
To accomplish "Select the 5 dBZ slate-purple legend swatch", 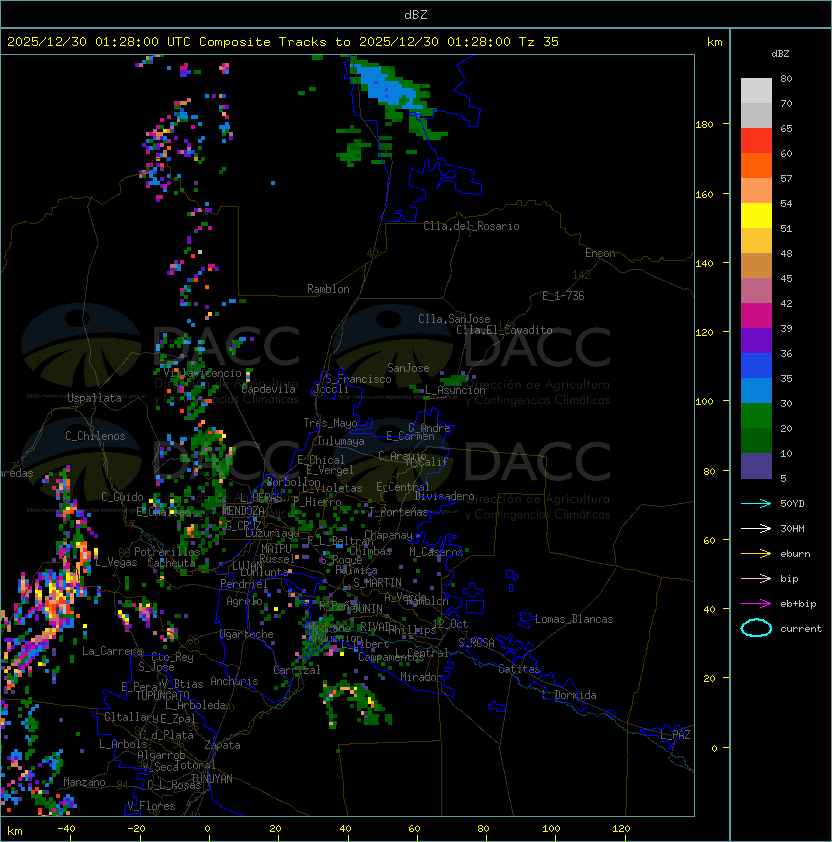I will (x=756, y=466).
